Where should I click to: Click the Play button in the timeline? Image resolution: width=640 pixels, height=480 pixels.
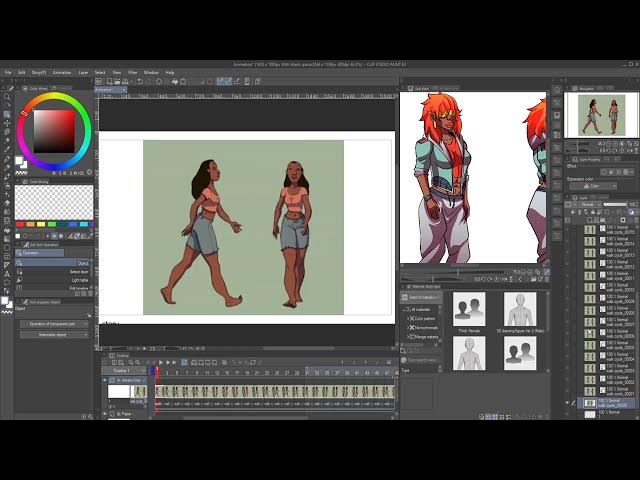pos(161,362)
